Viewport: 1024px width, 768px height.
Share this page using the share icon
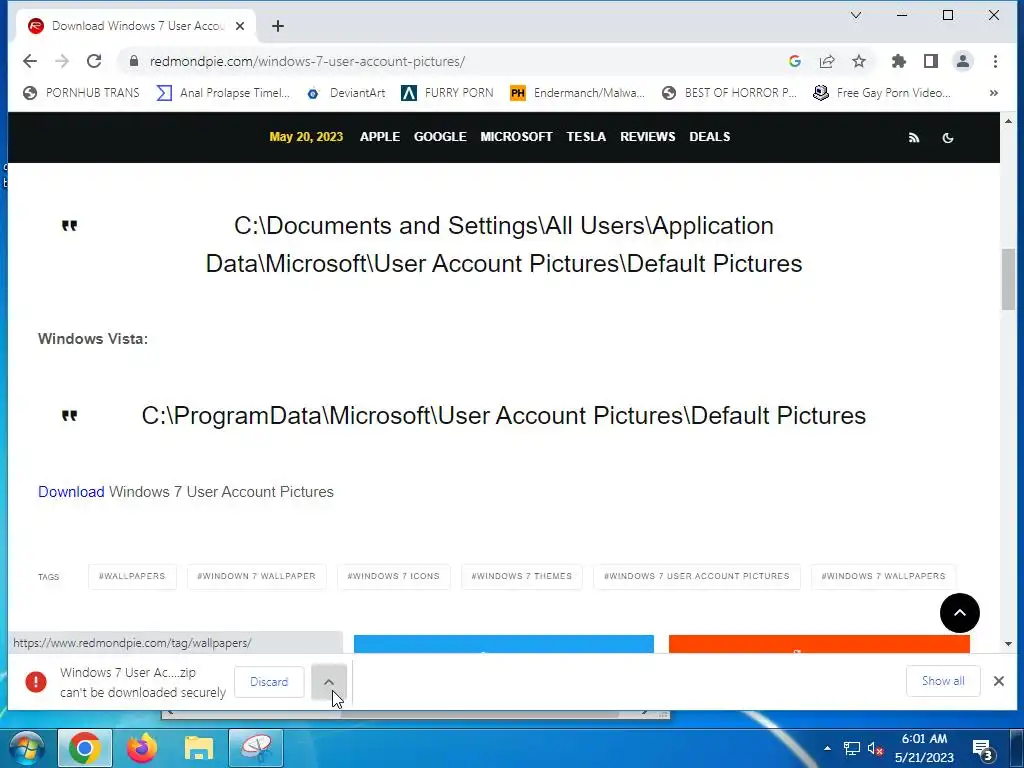(x=827, y=61)
